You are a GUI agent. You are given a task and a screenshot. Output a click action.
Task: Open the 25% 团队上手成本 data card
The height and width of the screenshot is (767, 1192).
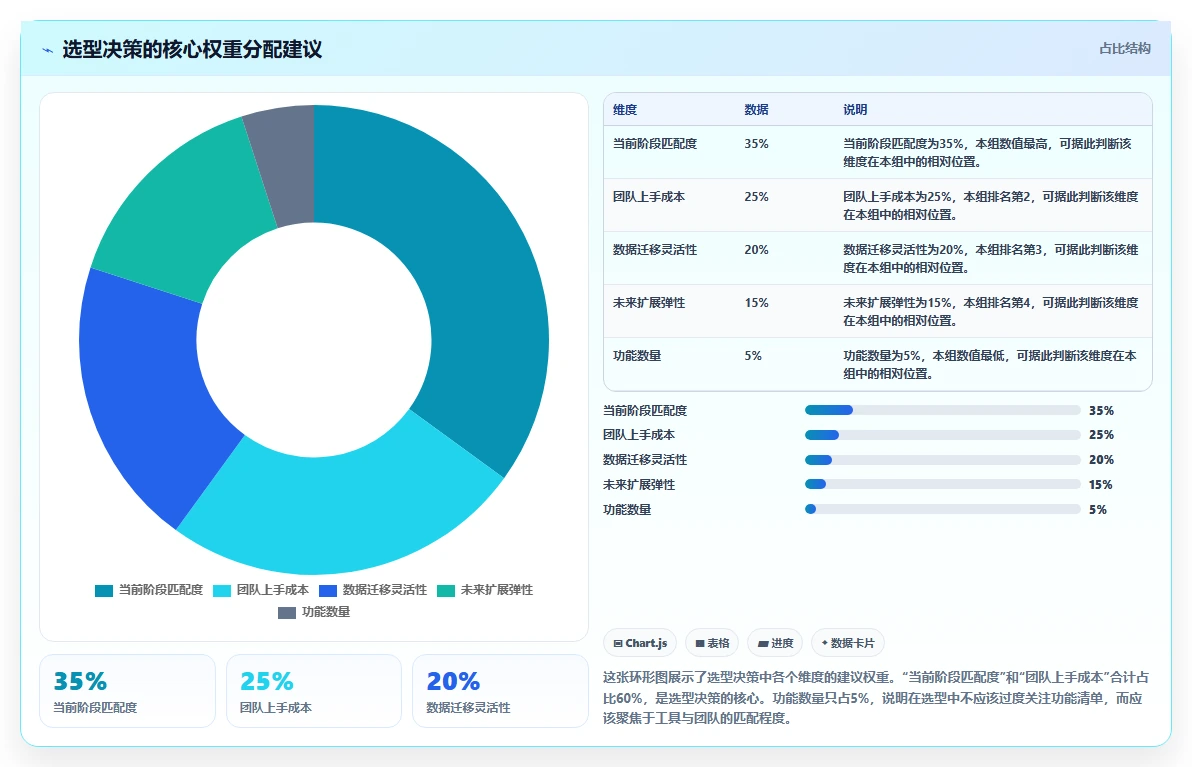point(314,691)
